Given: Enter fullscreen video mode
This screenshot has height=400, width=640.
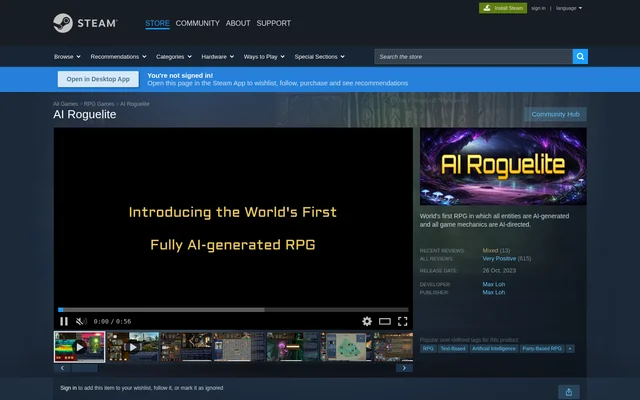Looking at the screenshot, I should 402,321.
